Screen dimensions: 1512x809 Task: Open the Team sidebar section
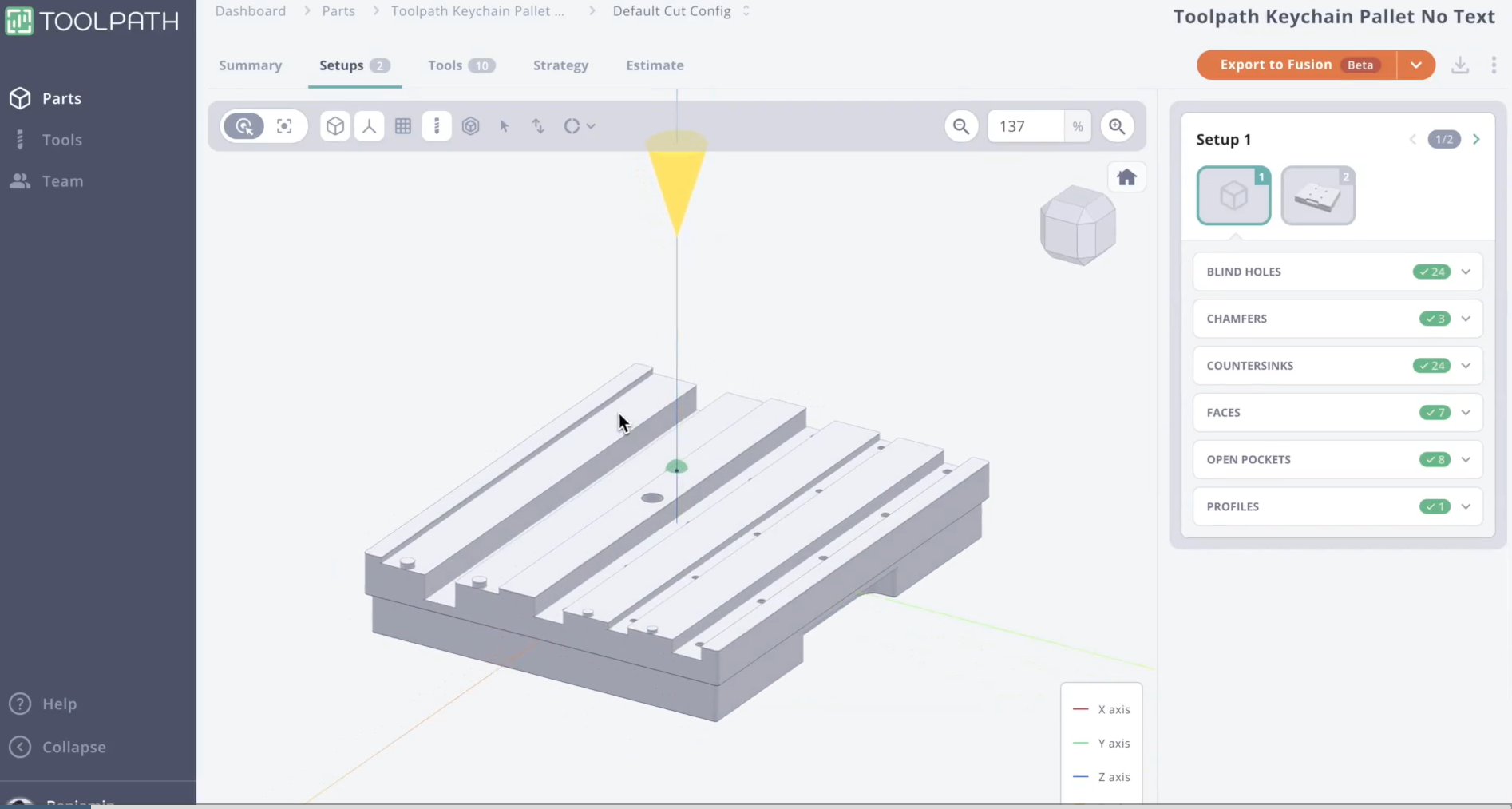click(x=63, y=181)
